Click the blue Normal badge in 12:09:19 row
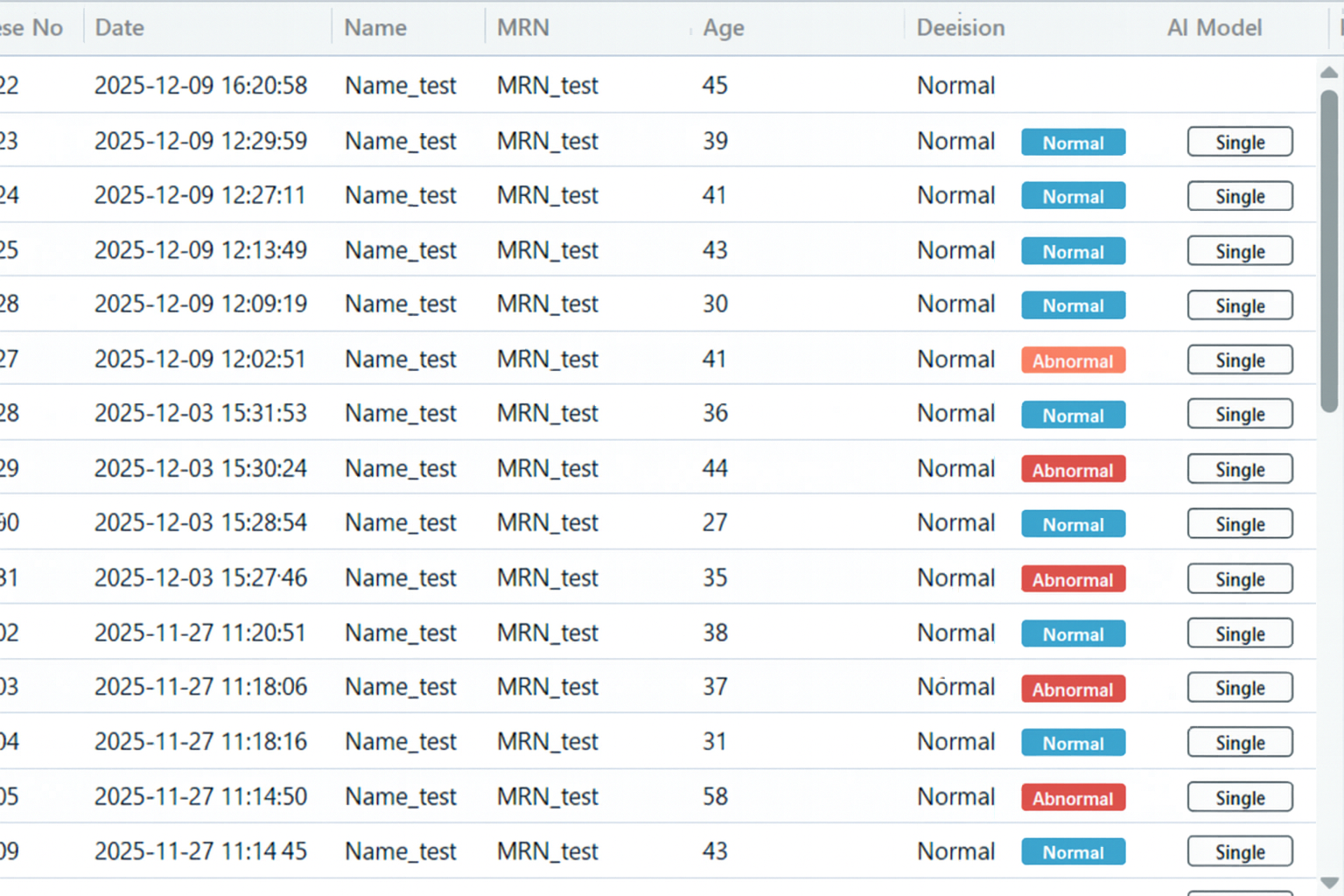Viewport: 1344px width, 896px height. [1073, 306]
